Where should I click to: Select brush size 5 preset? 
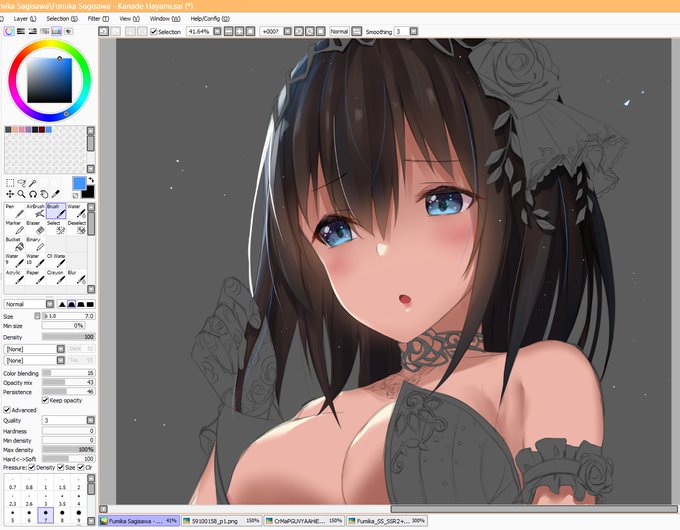tap(13, 515)
